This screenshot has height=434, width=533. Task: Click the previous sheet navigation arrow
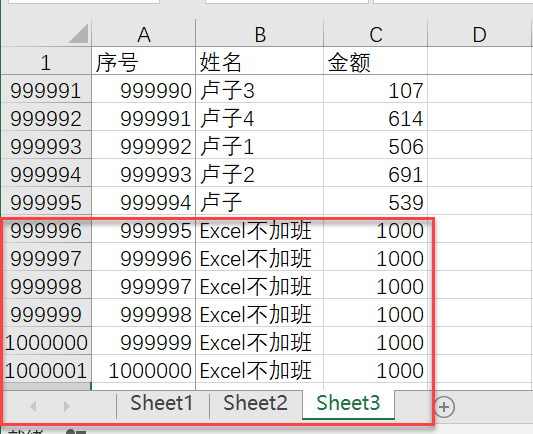(33, 406)
